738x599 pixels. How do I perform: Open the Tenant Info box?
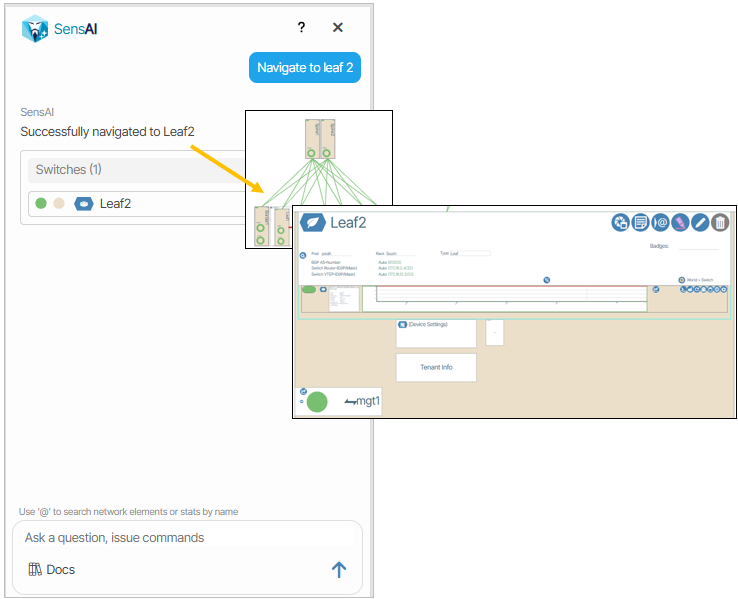[x=436, y=367]
